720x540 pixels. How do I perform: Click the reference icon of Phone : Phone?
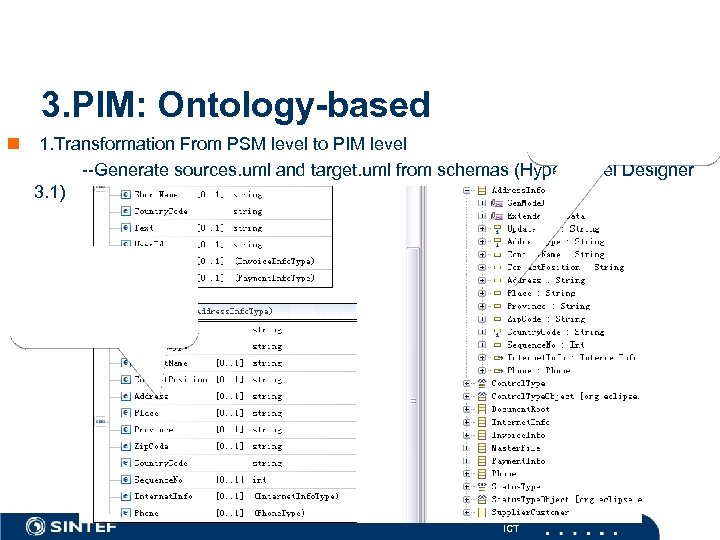pyautogui.click(x=498, y=370)
